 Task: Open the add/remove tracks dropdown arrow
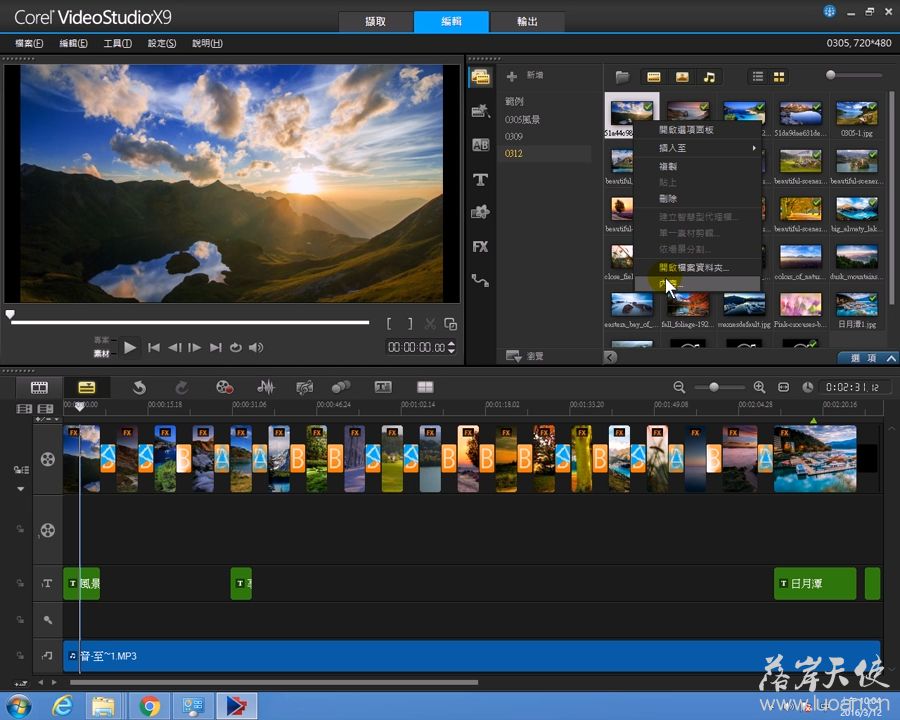46,419
